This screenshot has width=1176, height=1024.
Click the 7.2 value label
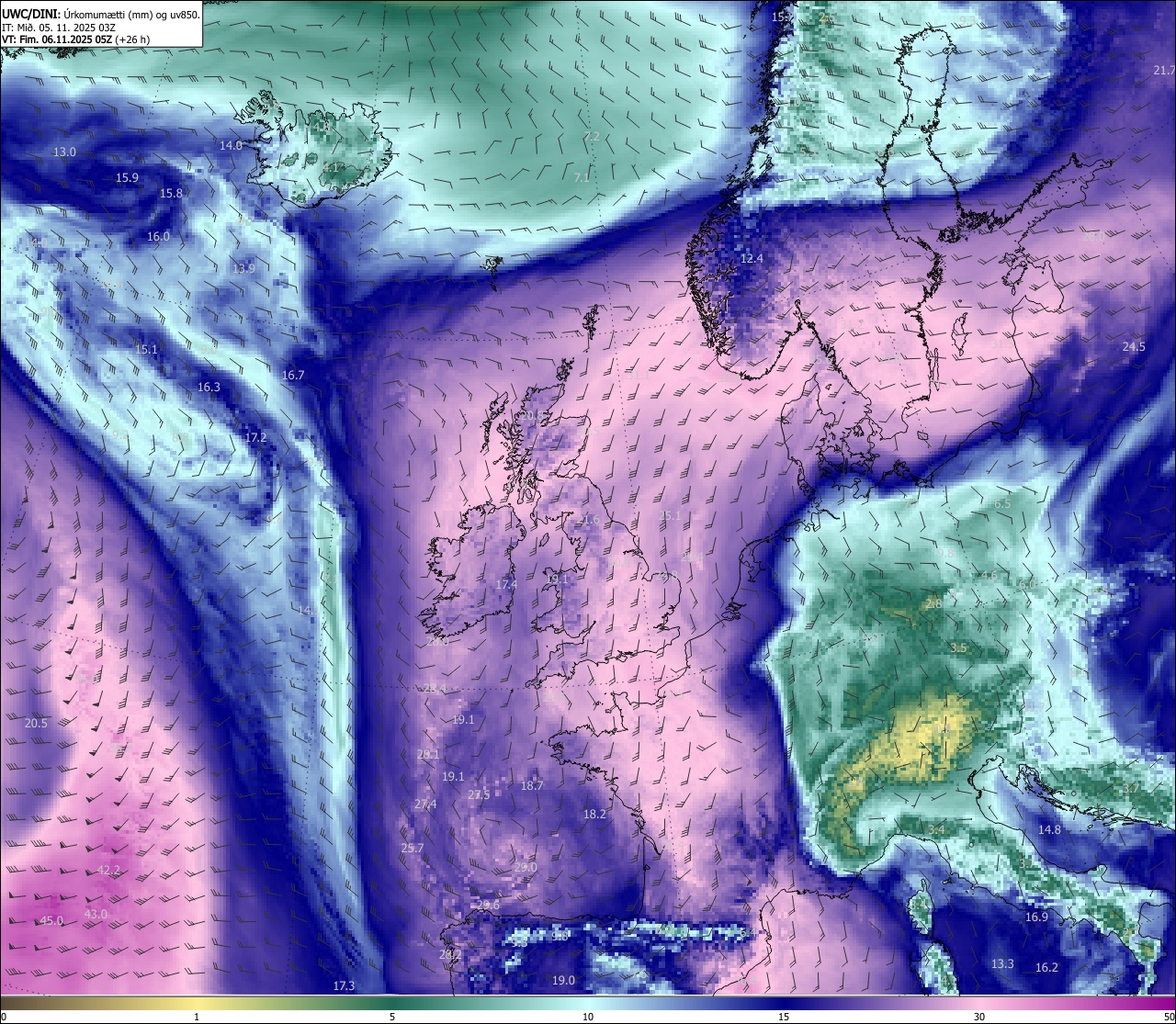(592, 136)
